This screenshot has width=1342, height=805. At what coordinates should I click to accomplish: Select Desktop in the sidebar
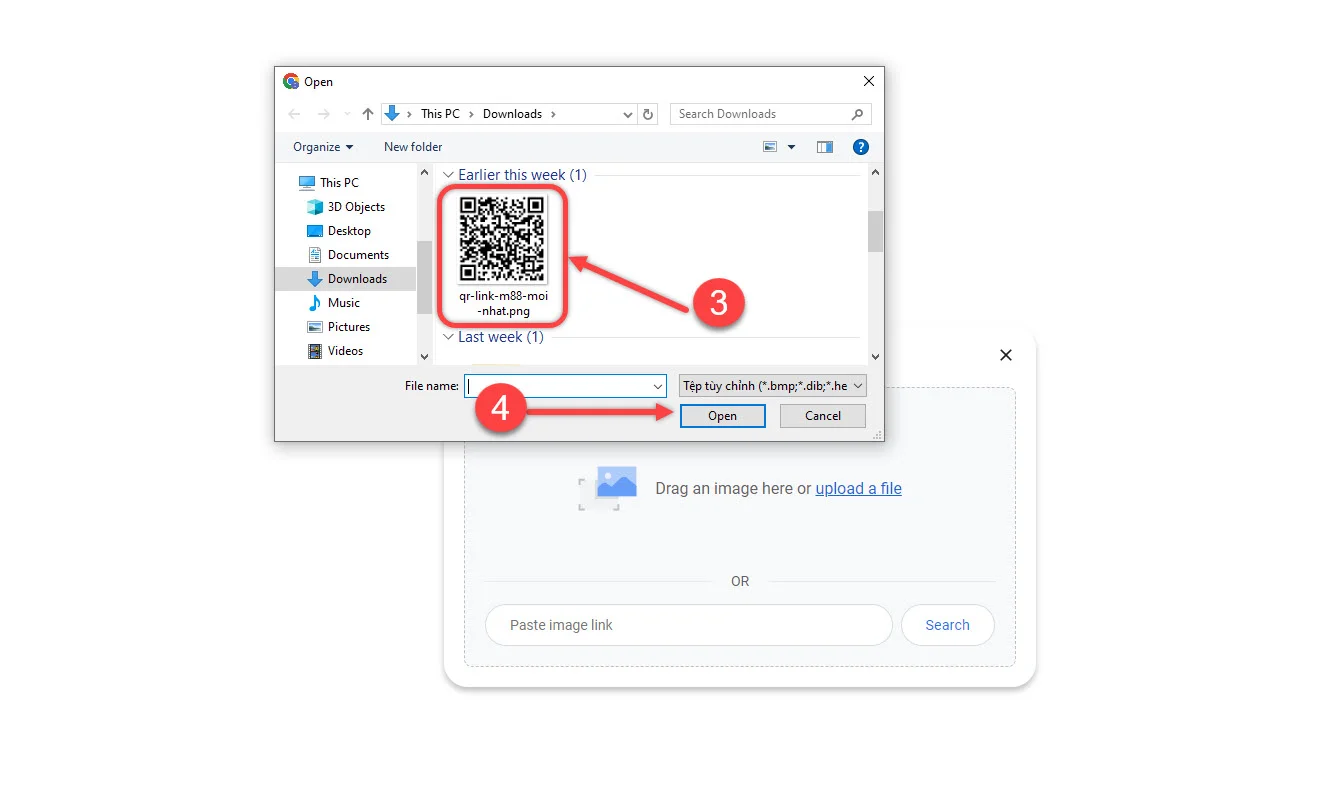point(349,231)
